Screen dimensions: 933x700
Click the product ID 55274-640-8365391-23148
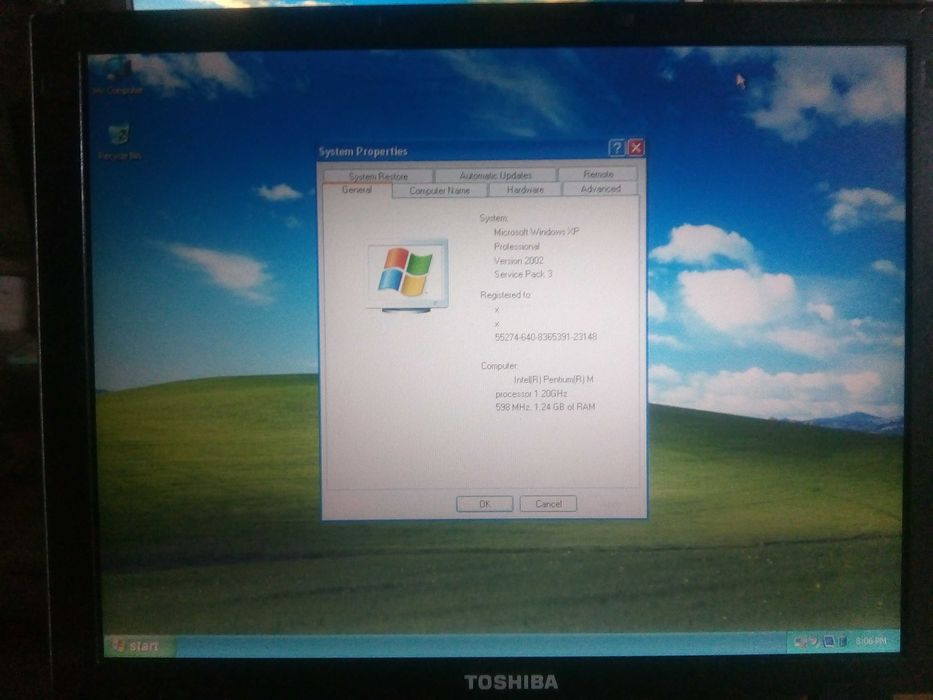pos(546,337)
